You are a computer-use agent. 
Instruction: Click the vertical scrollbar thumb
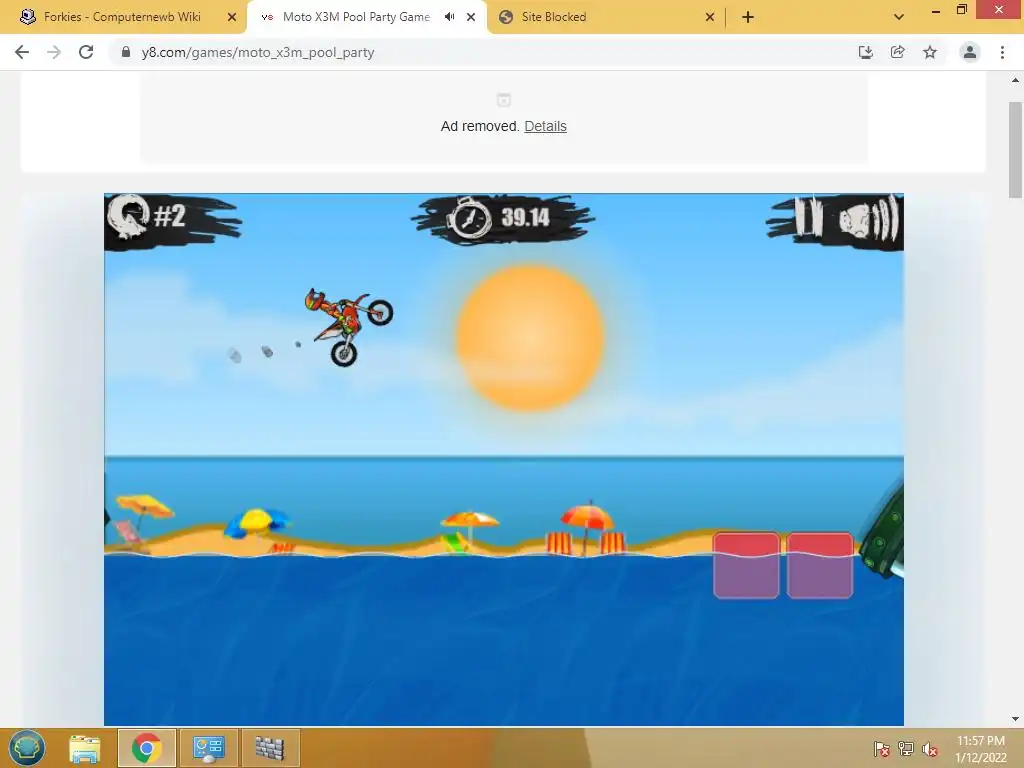[x=1015, y=149]
